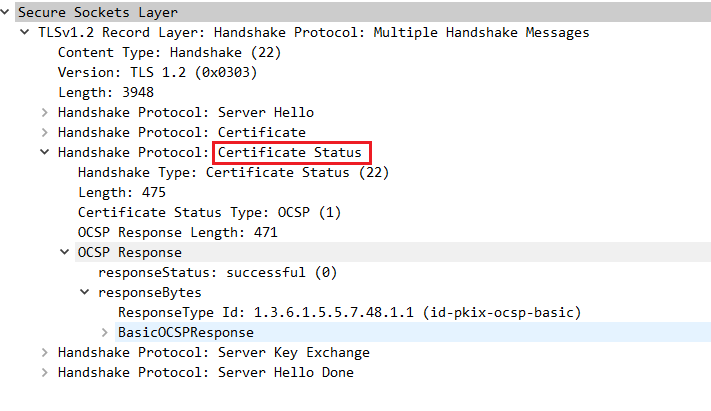Select the responseBytes row text
Image resolution: width=711 pixels, height=411 pixels.
pyautogui.click(x=150, y=292)
